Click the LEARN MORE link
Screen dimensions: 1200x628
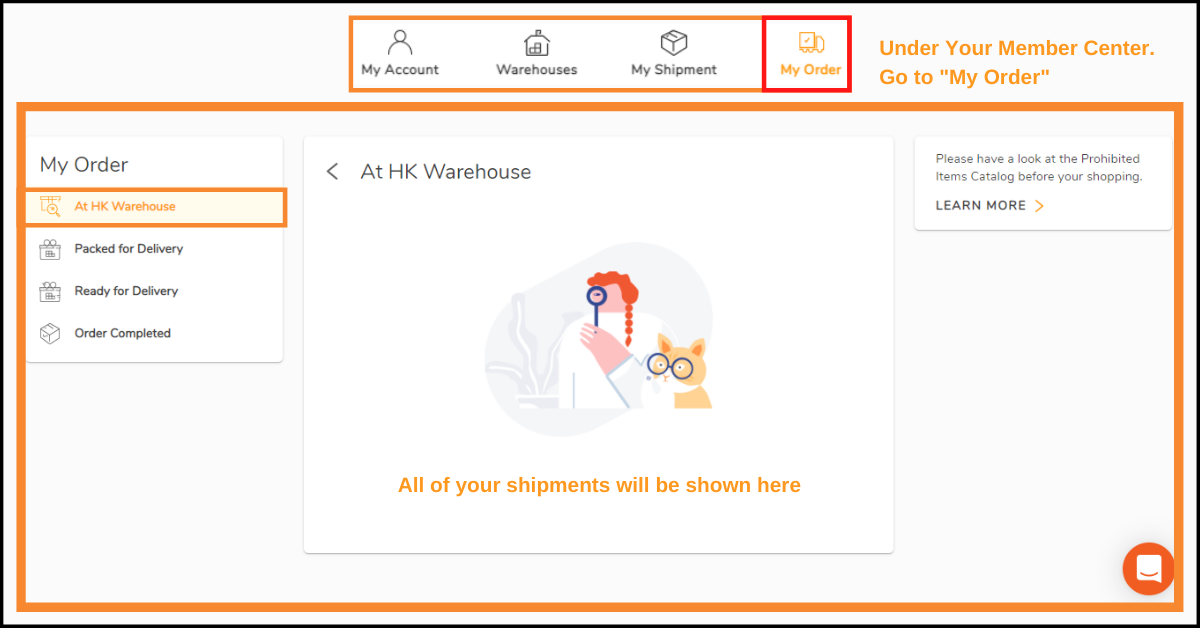pos(981,206)
